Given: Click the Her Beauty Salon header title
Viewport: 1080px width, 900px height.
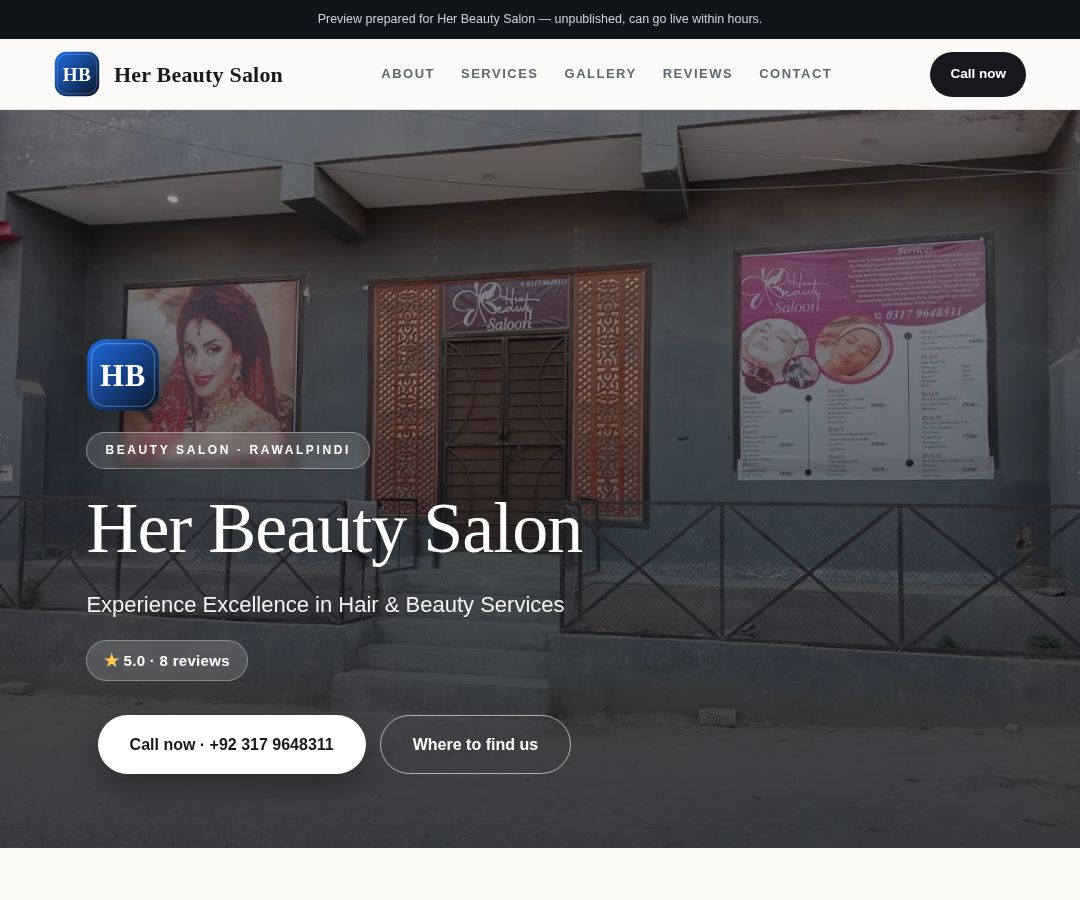Looking at the screenshot, I should [x=198, y=74].
